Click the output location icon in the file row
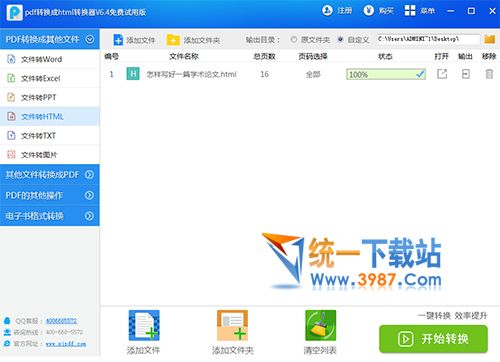Viewport: 500px width, 362px height. 466,74
